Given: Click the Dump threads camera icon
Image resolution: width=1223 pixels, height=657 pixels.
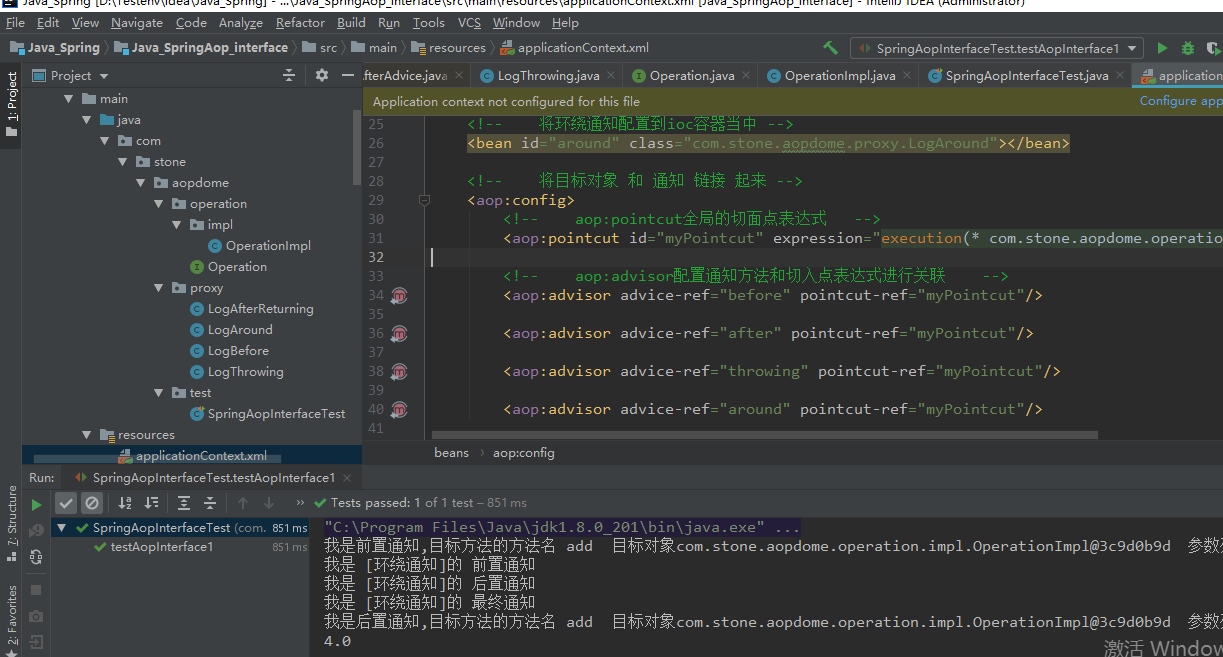Looking at the screenshot, I should pyautogui.click(x=37, y=616).
